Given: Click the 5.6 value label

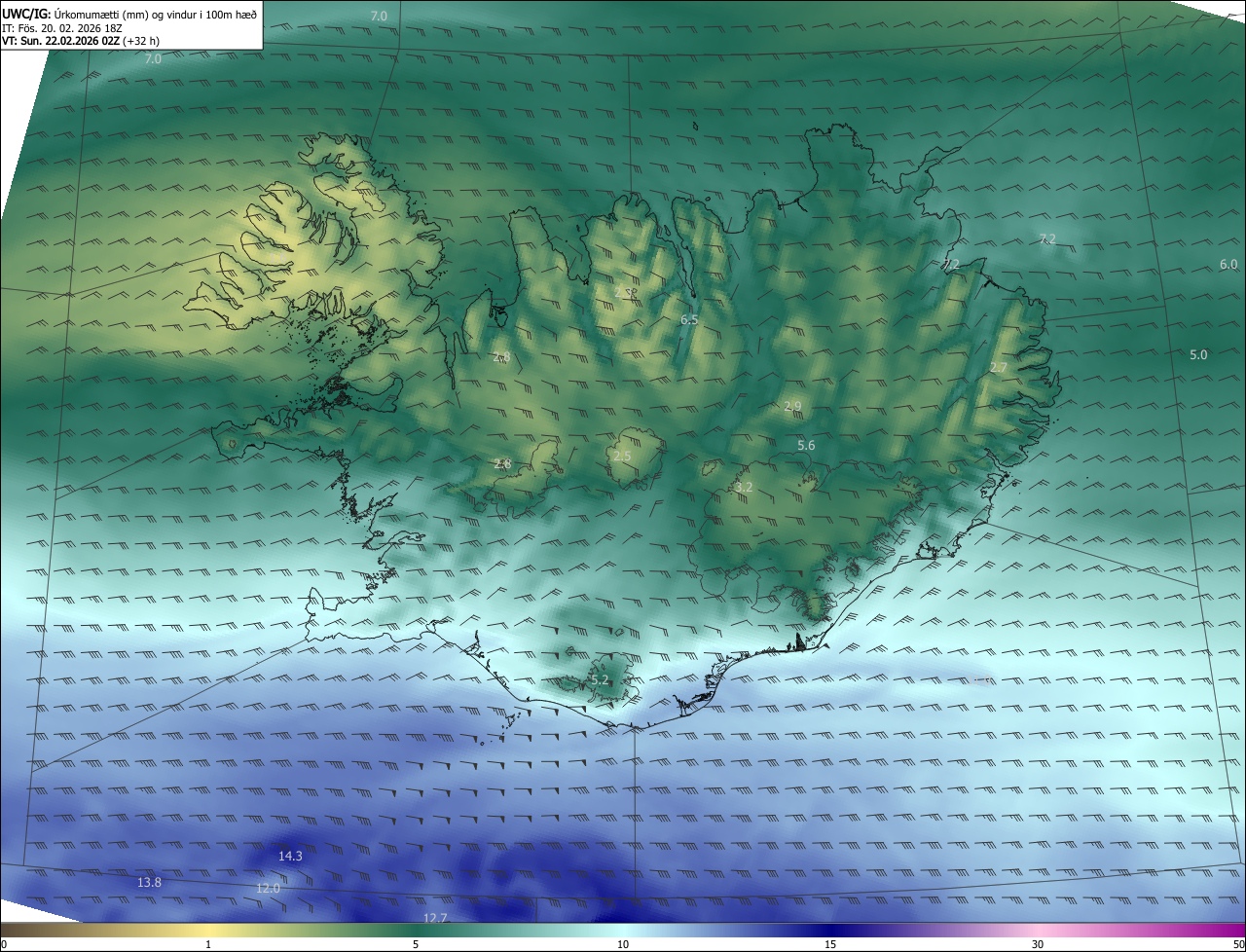Looking at the screenshot, I should [806, 445].
